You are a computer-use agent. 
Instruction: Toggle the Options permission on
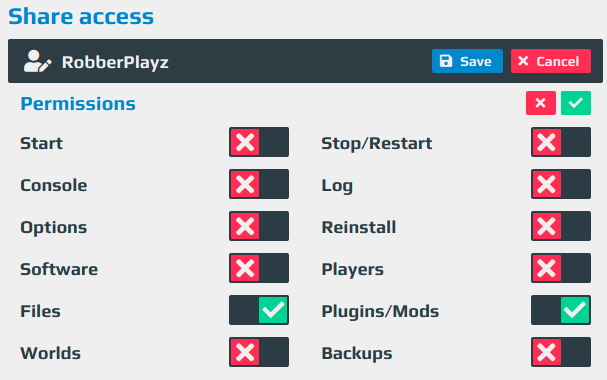pyautogui.click(x=259, y=226)
